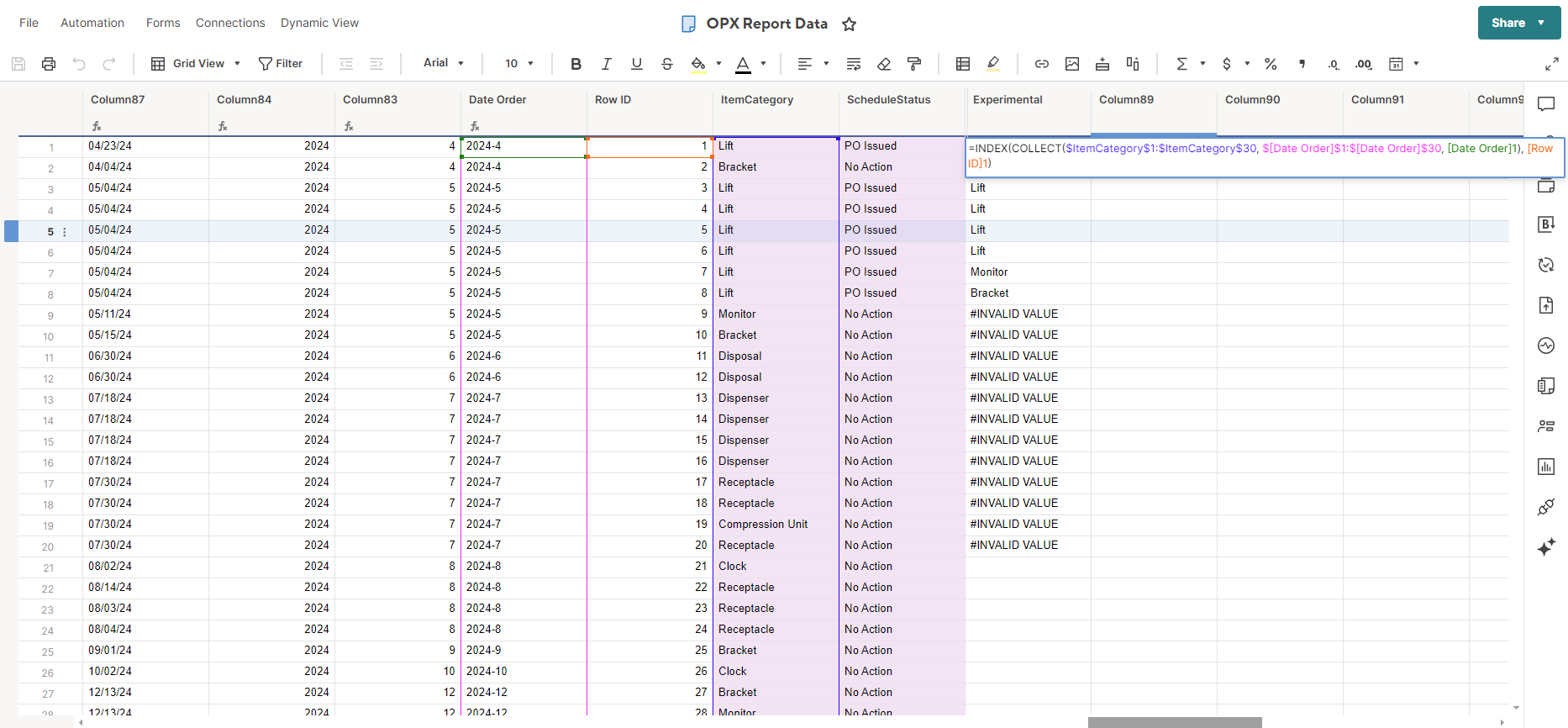1568x728 pixels.
Task: Click the OPX Report Data sheet title
Action: coord(766,24)
